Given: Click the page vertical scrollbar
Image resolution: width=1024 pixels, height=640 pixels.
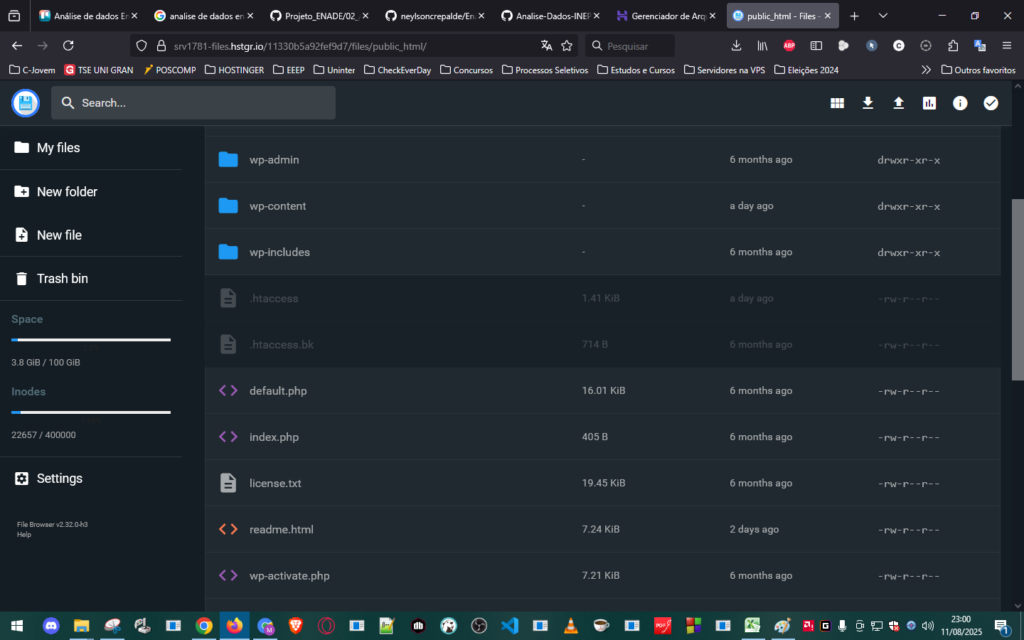Looking at the screenshot, I should pos(1017,288).
